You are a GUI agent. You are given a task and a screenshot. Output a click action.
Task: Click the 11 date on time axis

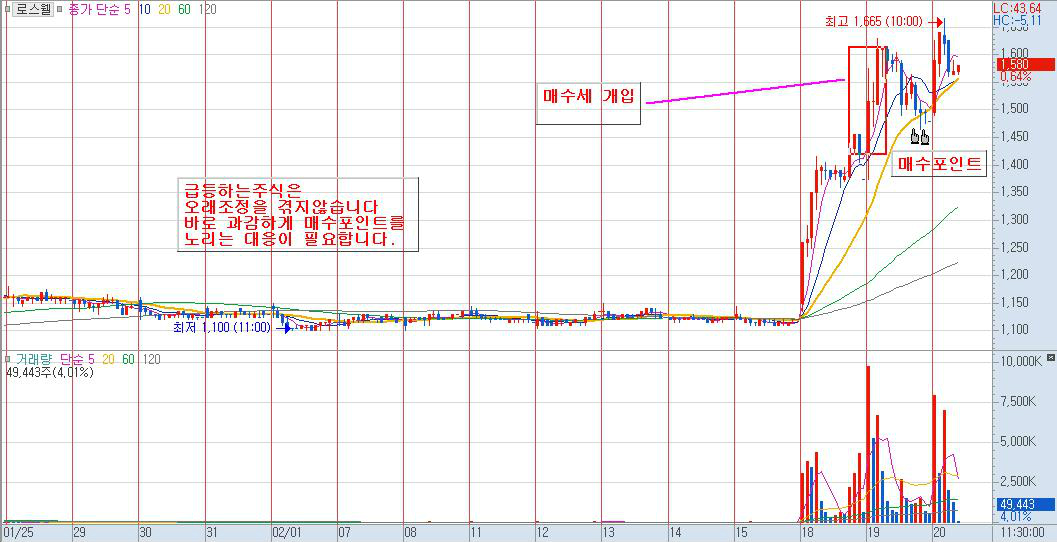point(476,533)
